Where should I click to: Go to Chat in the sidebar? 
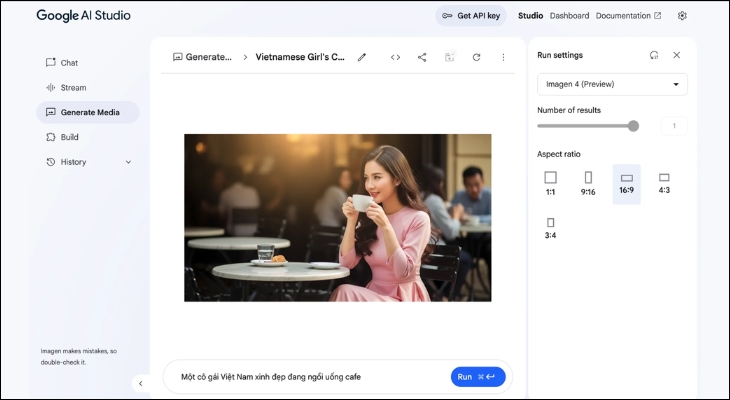69,62
